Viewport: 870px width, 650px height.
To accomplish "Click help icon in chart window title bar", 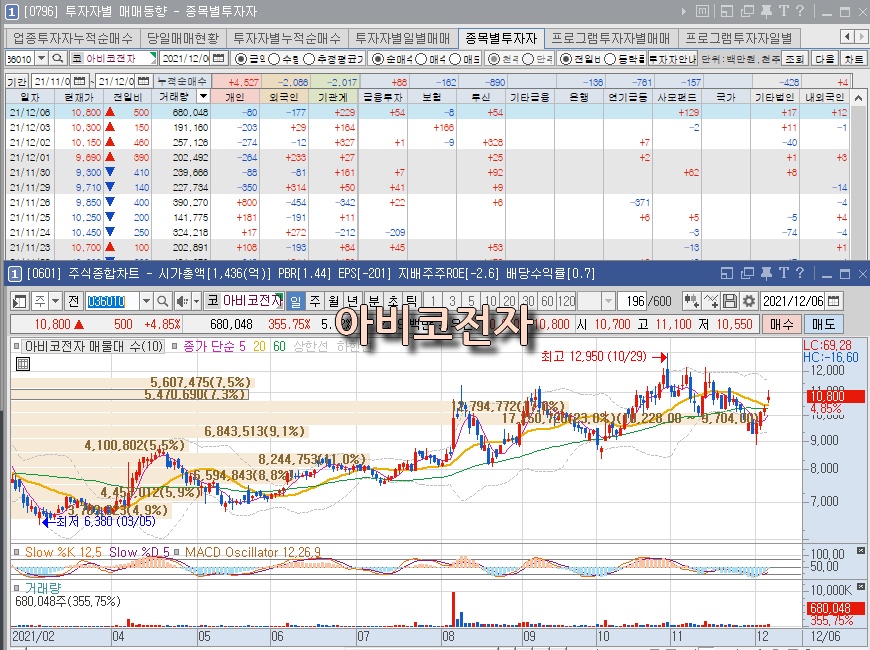I will (800, 273).
